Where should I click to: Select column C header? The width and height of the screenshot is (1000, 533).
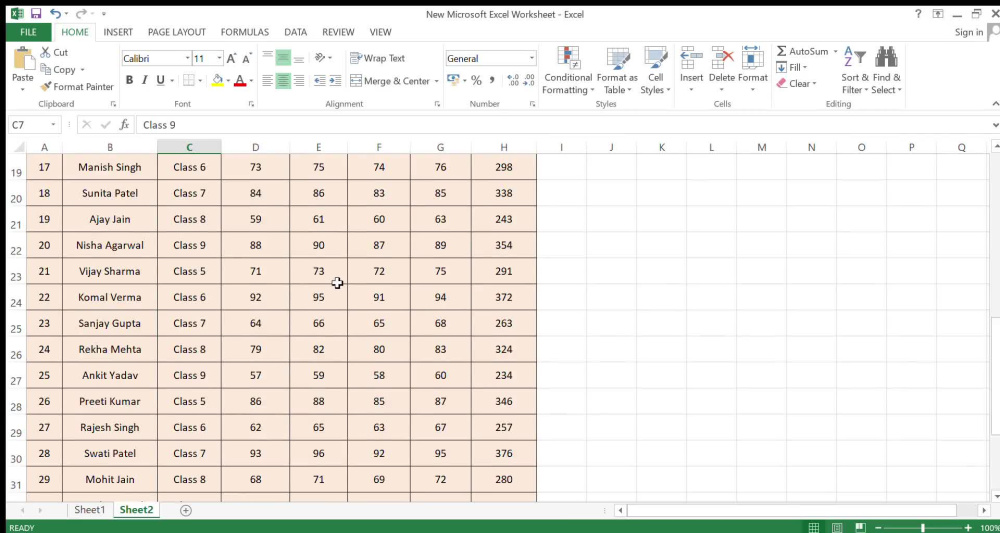(x=189, y=147)
